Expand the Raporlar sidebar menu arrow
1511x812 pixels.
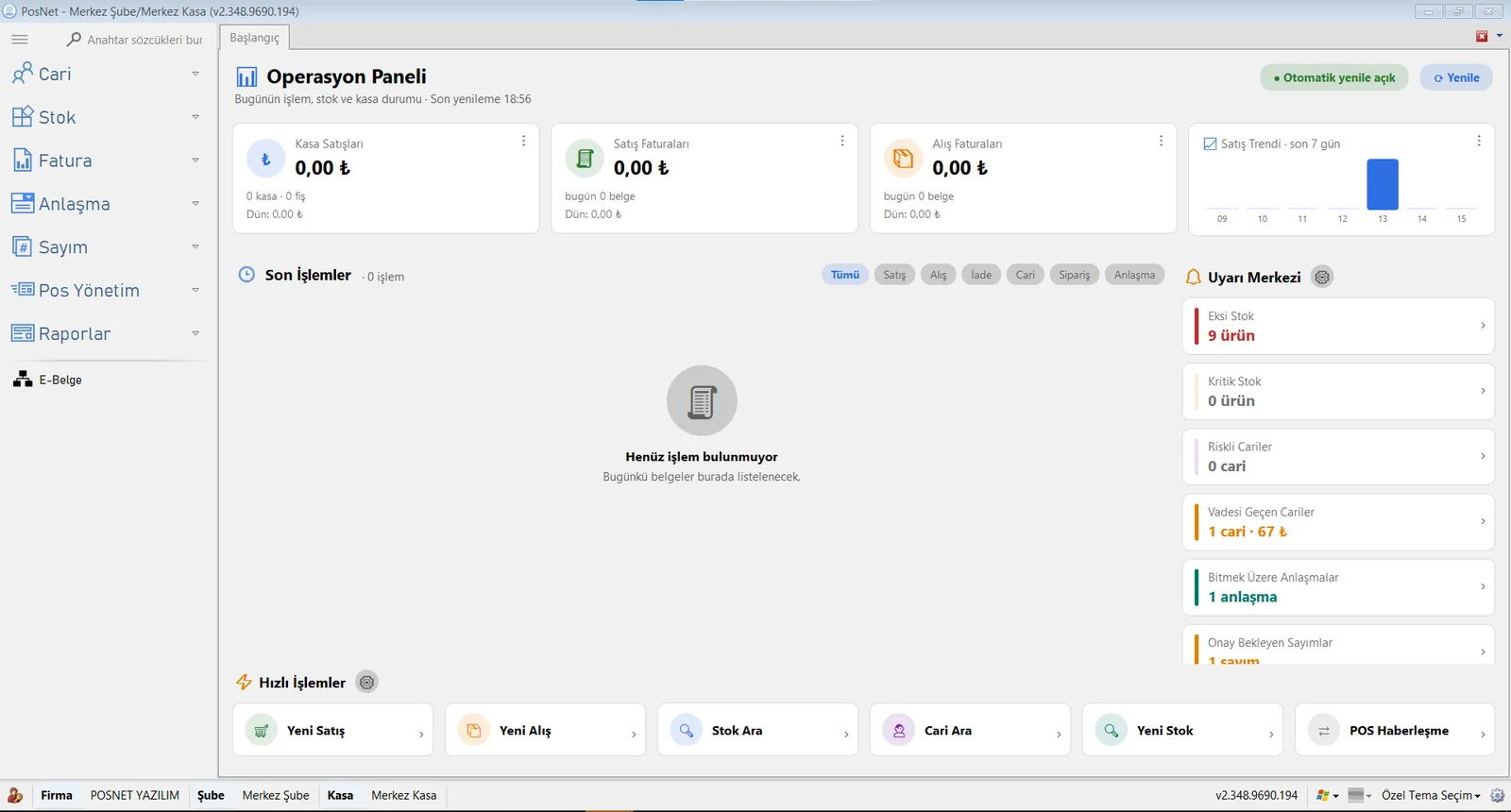click(195, 333)
